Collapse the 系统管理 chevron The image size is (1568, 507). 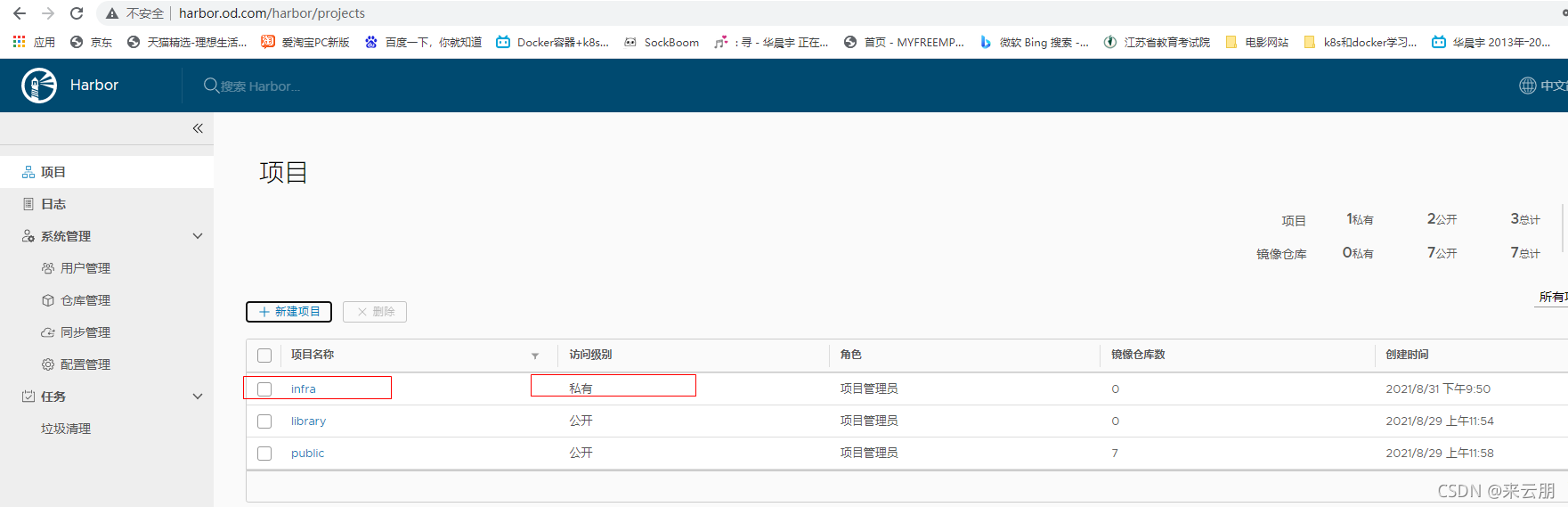pos(198,236)
